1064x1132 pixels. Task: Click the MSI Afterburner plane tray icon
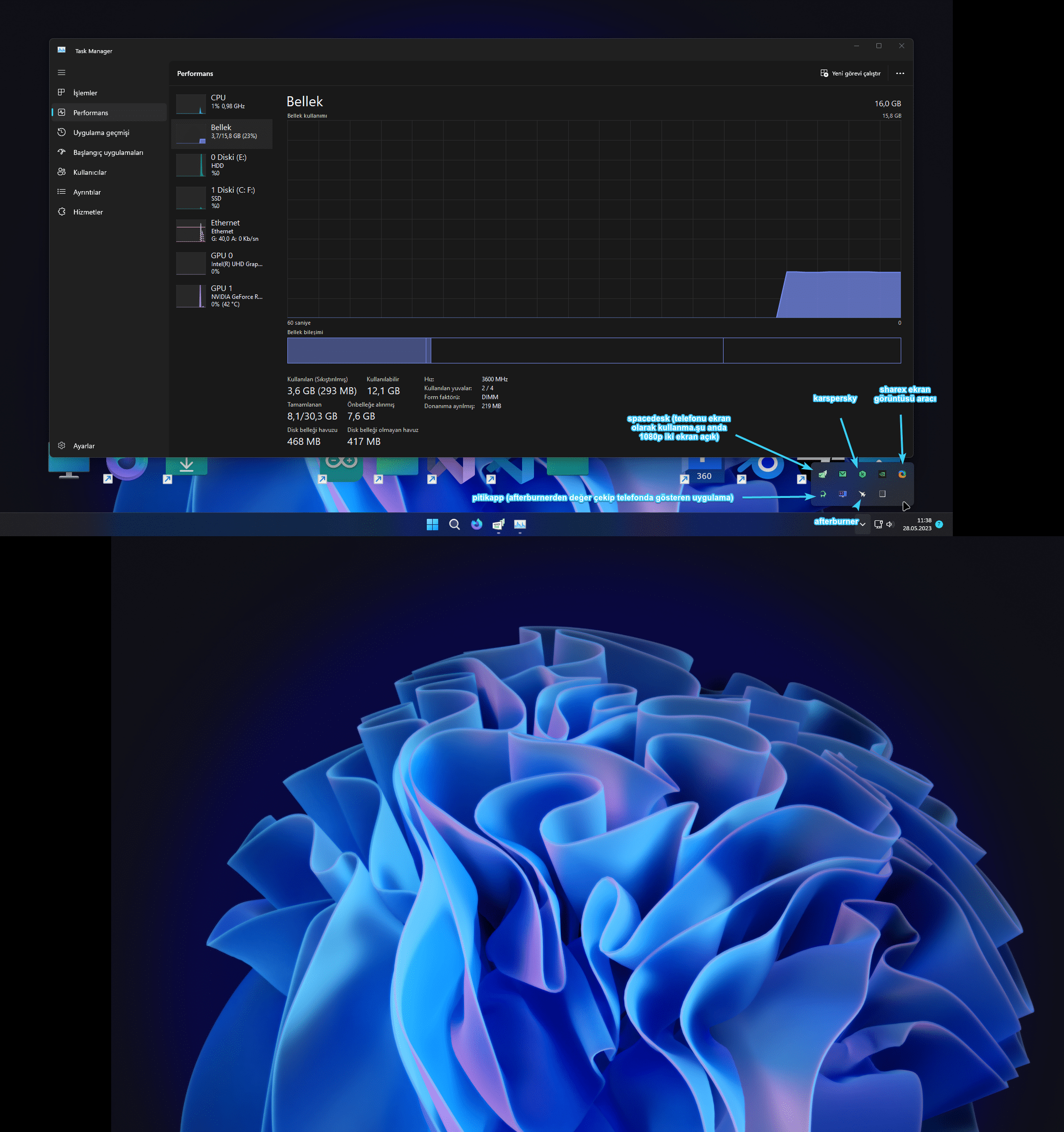(862, 494)
